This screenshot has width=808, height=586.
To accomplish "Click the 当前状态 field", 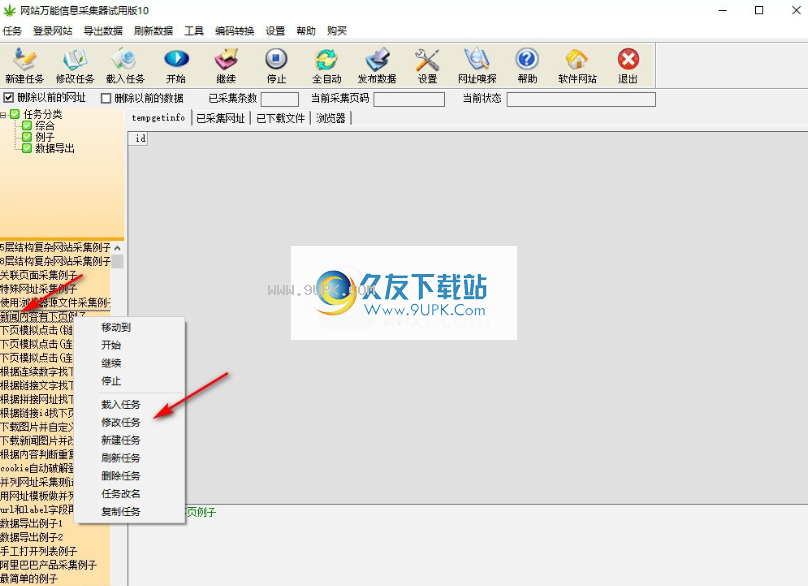I will coord(581,99).
